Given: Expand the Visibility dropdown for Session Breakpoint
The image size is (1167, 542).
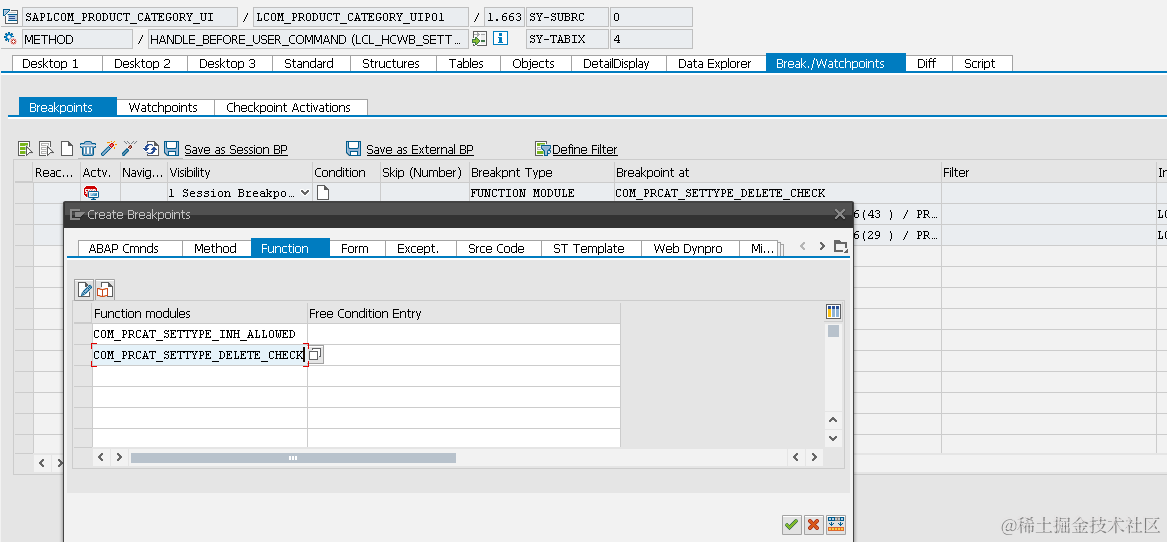Looking at the screenshot, I should tap(304, 193).
